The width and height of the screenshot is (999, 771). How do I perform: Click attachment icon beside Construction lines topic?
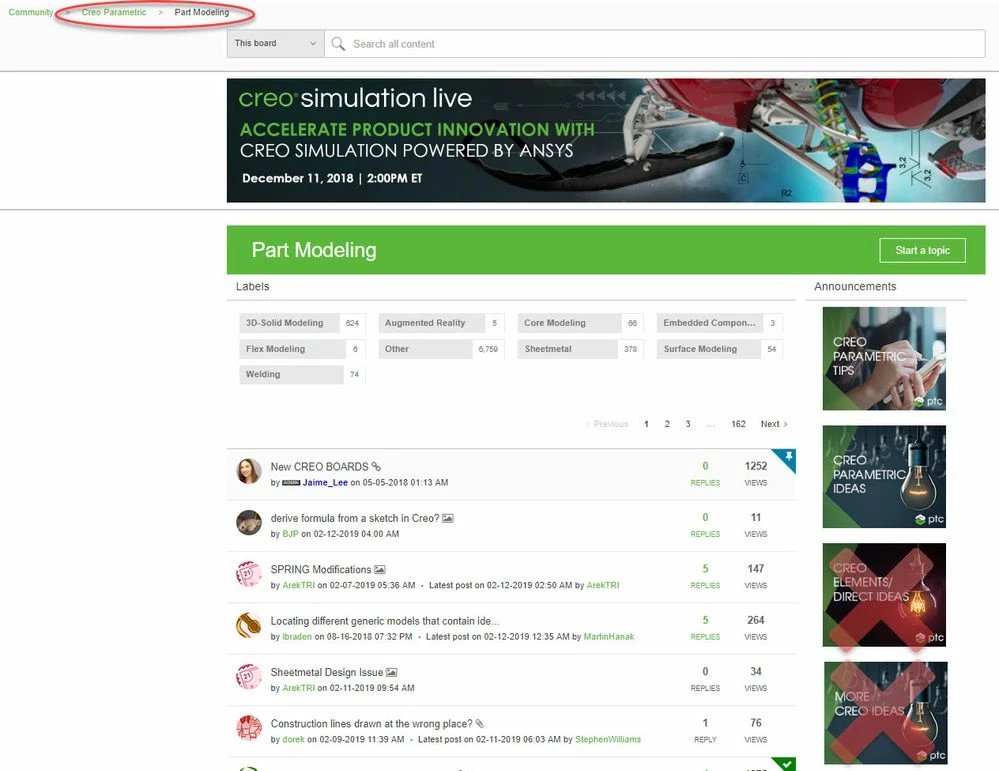(480, 724)
